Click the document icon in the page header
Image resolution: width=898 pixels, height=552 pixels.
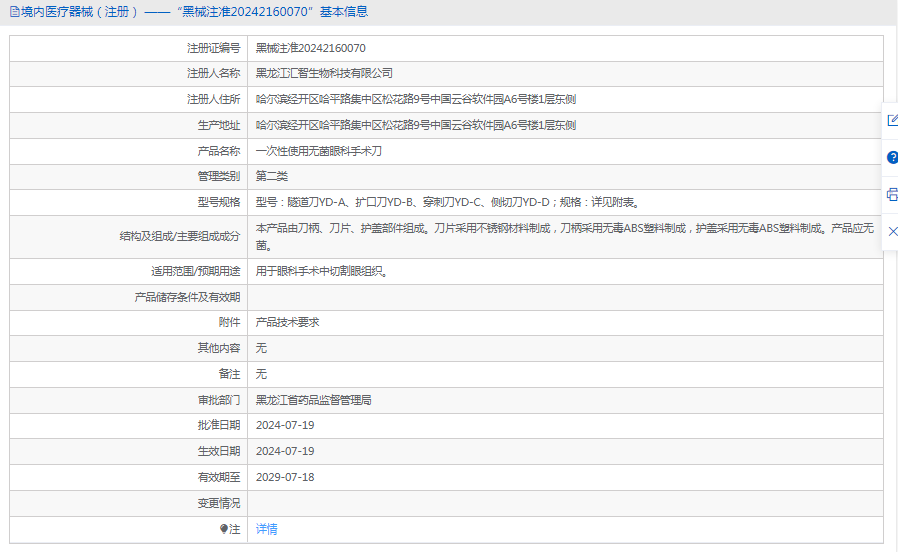tap(14, 12)
